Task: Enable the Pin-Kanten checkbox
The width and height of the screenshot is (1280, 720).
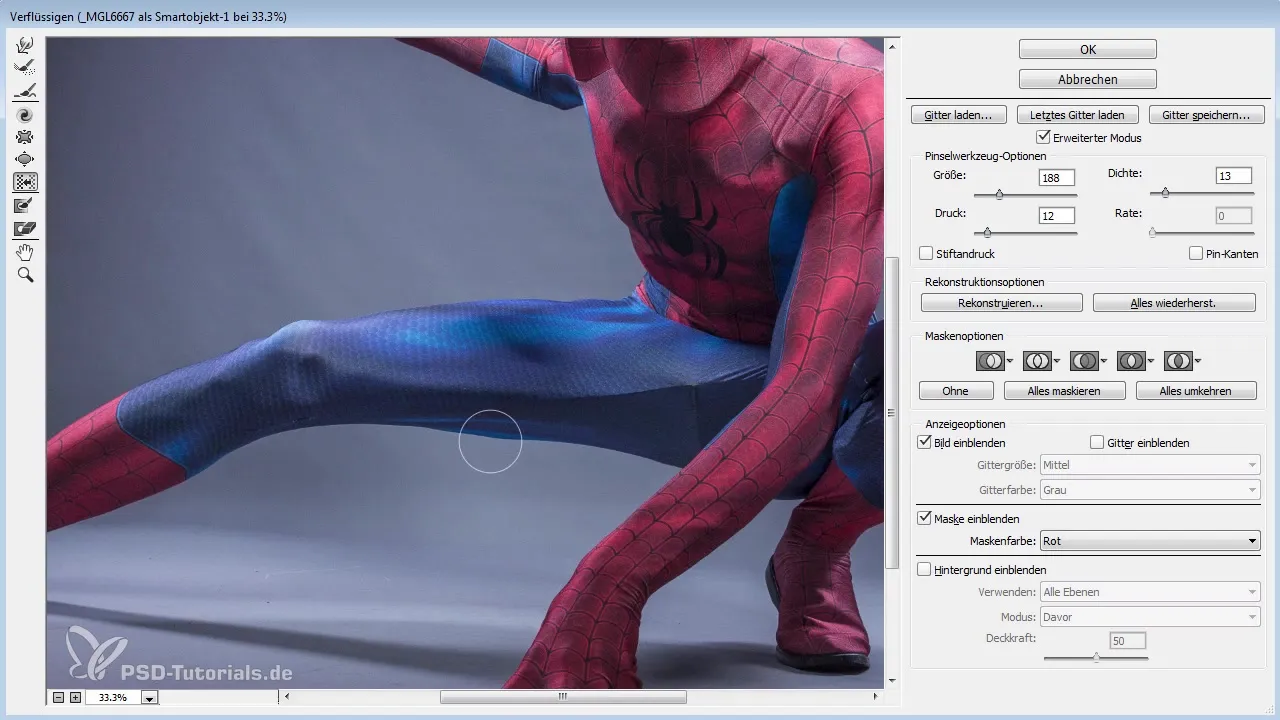Action: tap(1196, 254)
